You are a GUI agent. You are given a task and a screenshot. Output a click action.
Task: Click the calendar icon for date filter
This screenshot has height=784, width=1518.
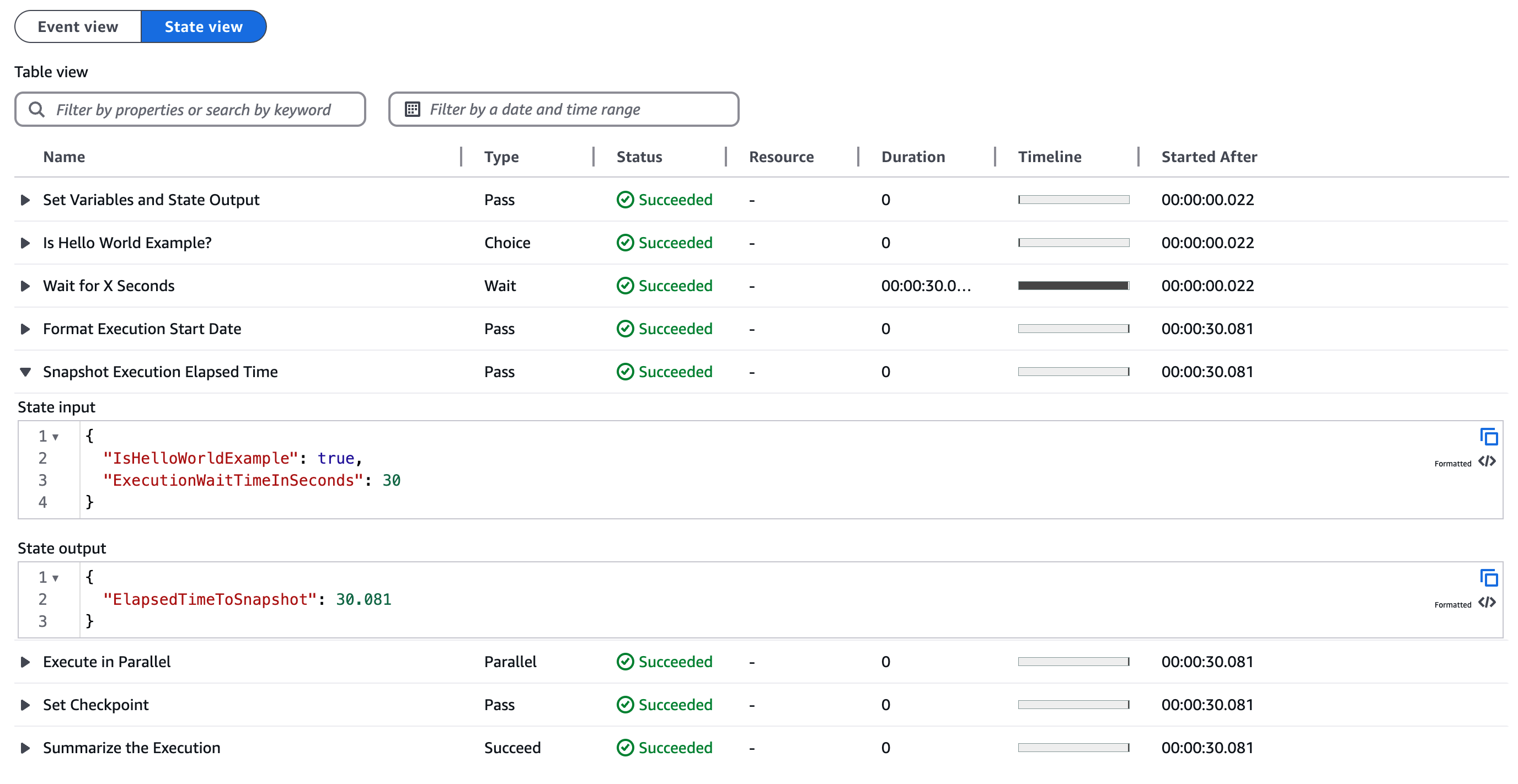click(412, 108)
